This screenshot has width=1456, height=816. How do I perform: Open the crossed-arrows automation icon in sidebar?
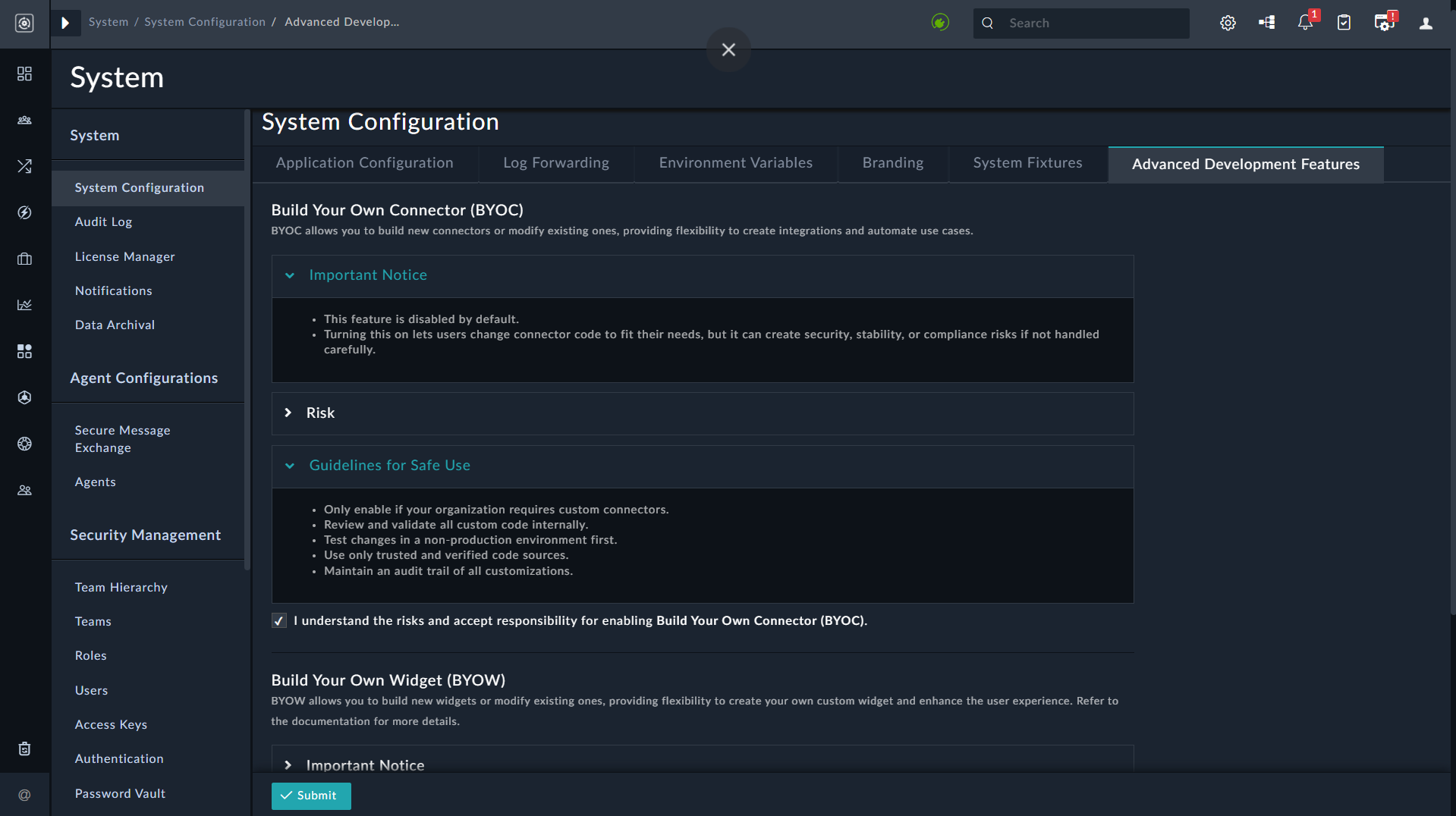(x=24, y=166)
